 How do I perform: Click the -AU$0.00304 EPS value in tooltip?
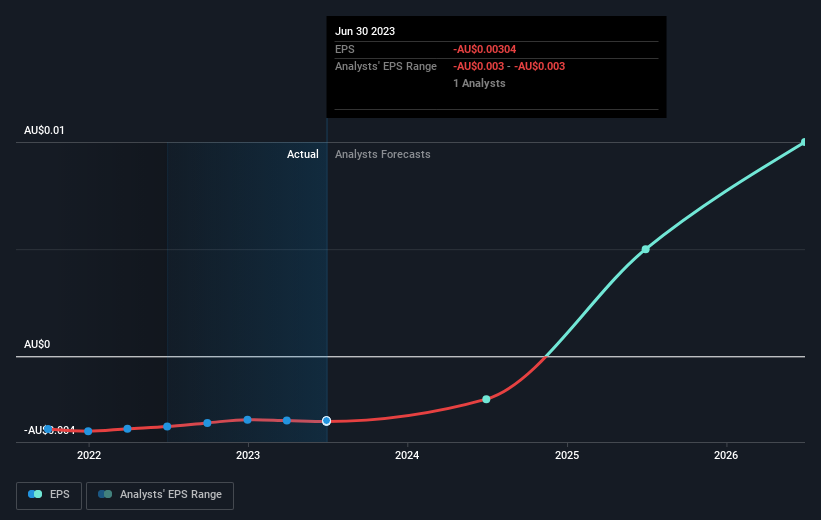(484, 49)
